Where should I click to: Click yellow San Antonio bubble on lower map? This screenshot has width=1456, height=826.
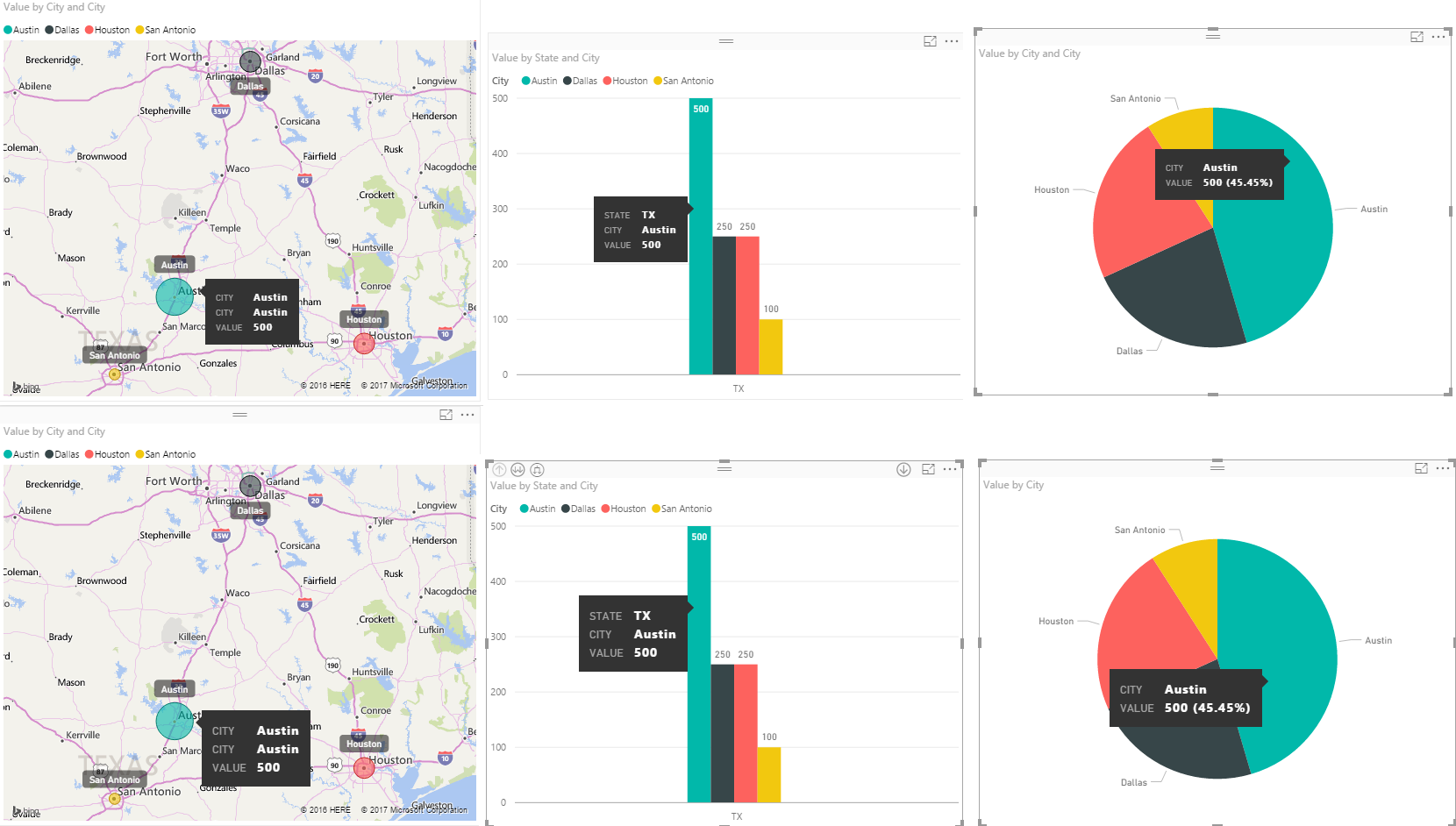tap(114, 799)
